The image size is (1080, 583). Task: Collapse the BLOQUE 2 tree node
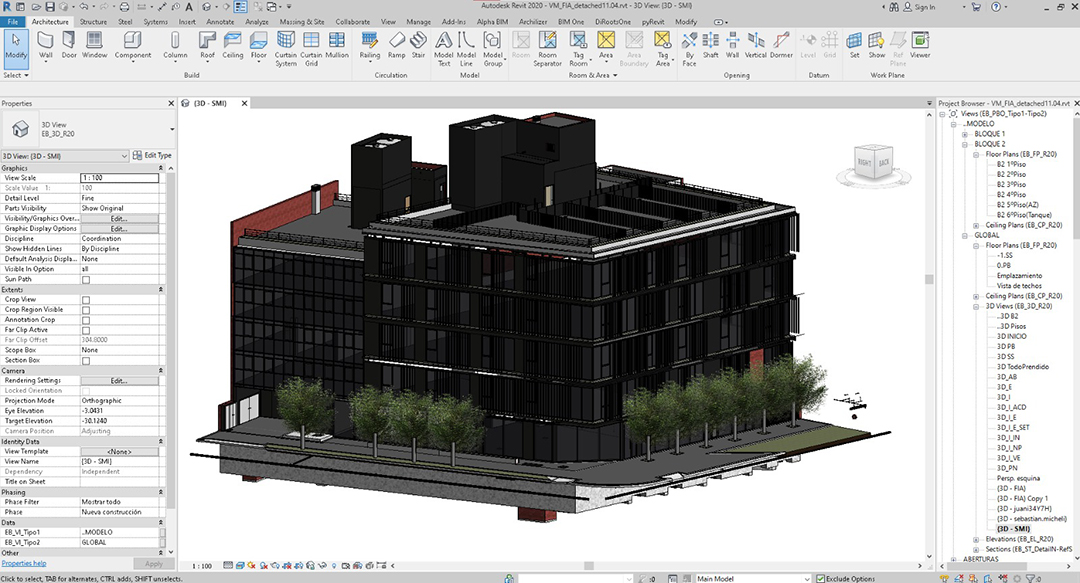coord(966,144)
